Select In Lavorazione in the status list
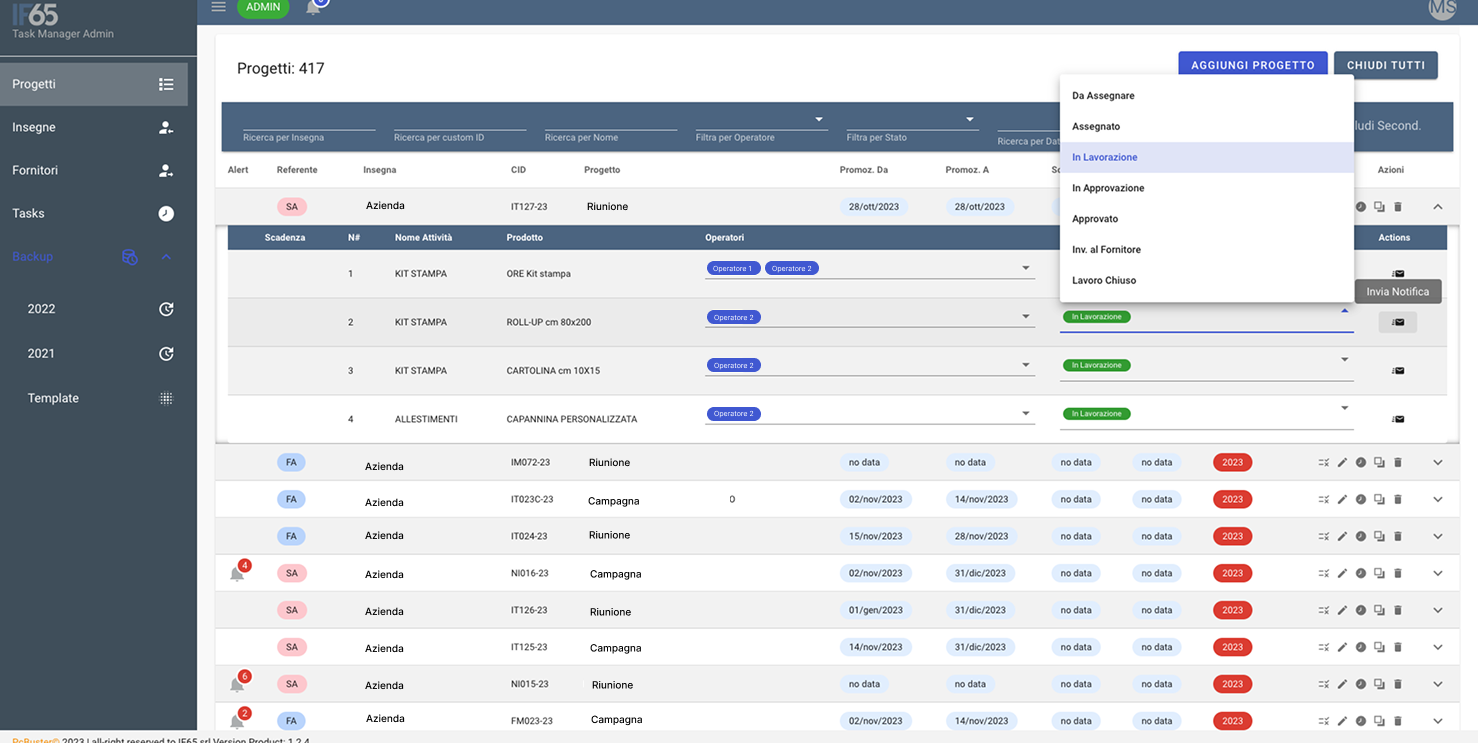The width and height of the screenshot is (1478, 743). point(1206,157)
